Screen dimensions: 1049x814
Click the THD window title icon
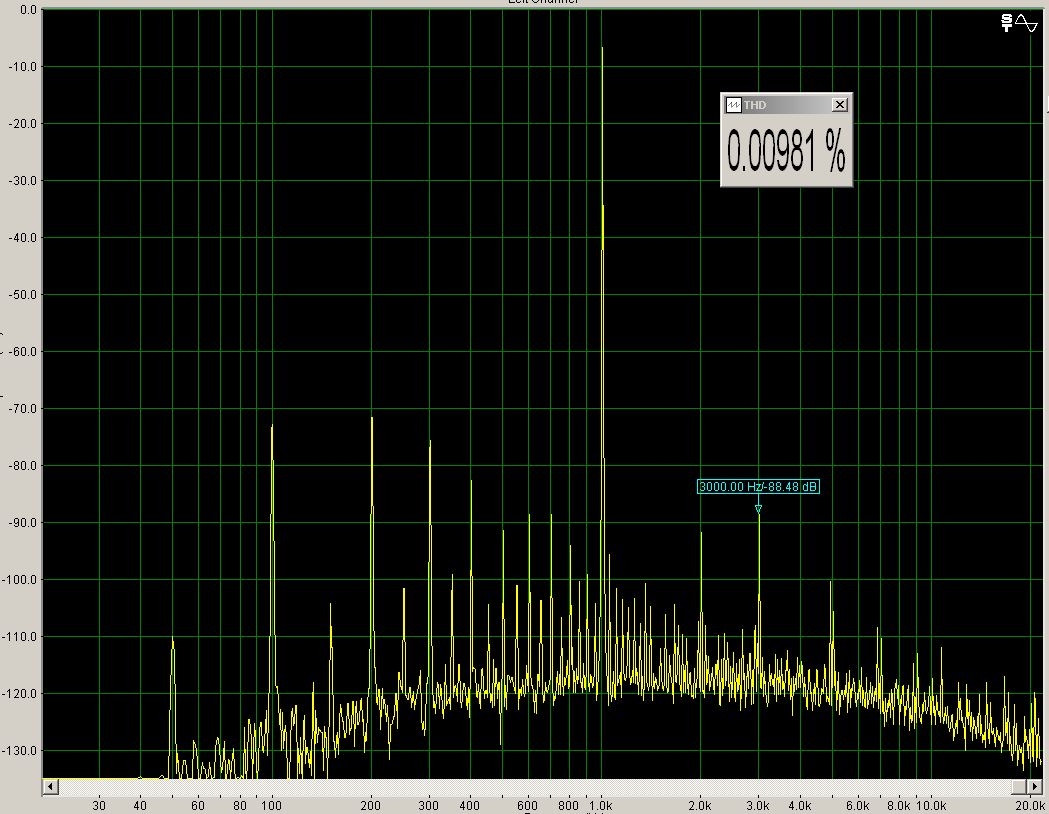[734, 105]
